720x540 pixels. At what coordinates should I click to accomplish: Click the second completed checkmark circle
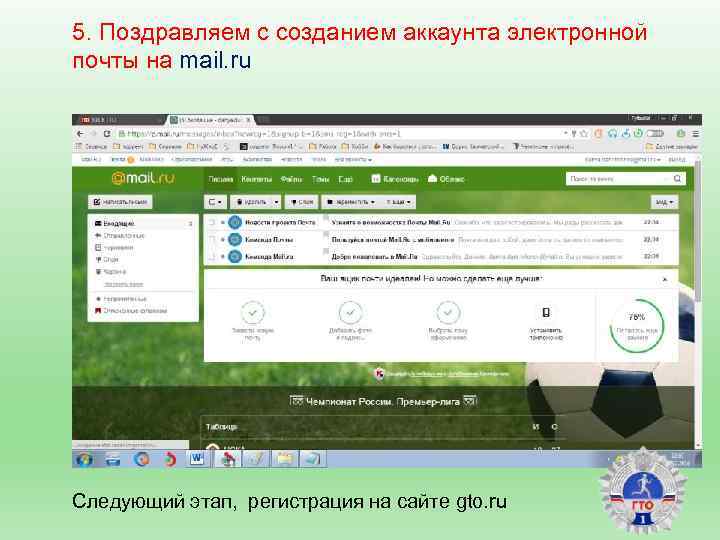point(350,313)
